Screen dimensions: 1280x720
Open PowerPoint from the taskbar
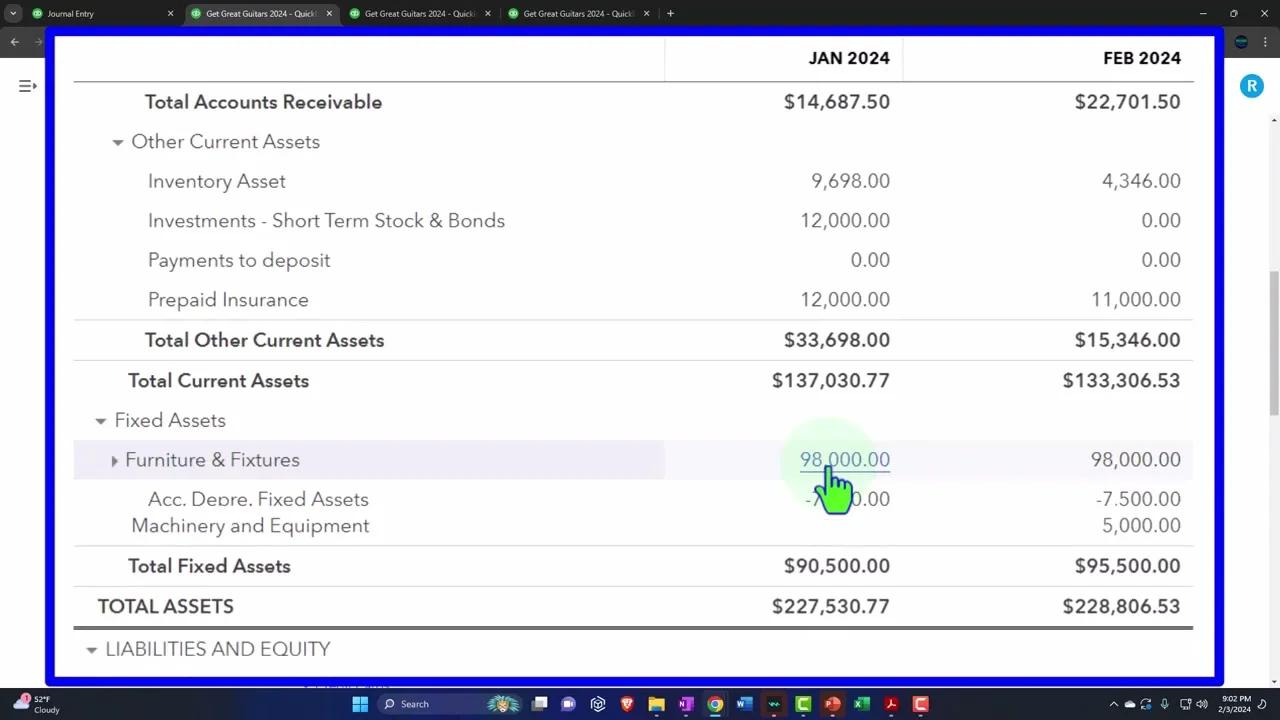[x=832, y=704]
